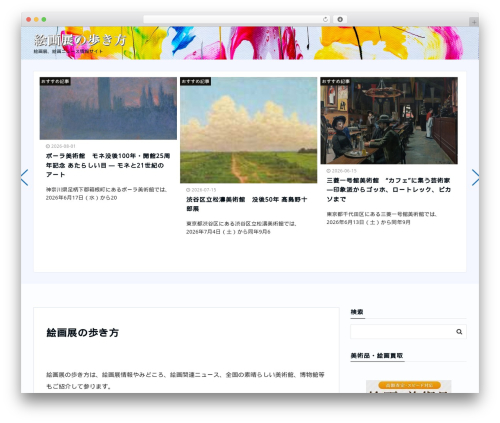Open the Monet Parliament painting thumbnail
Viewport: 500px width, 423px height.
tap(108, 108)
